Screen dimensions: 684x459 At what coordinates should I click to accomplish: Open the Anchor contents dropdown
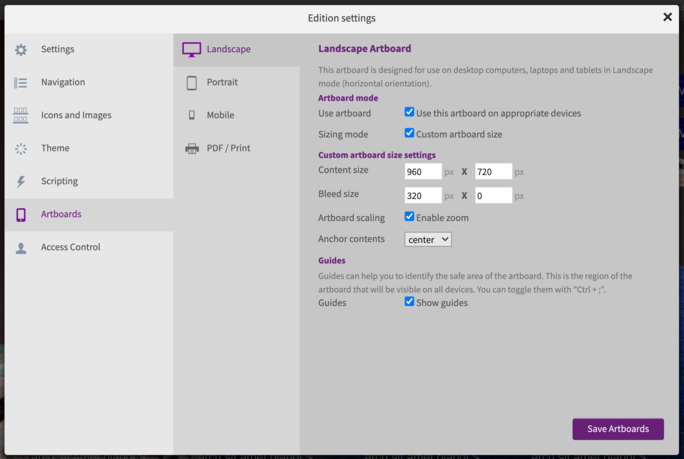428,239
